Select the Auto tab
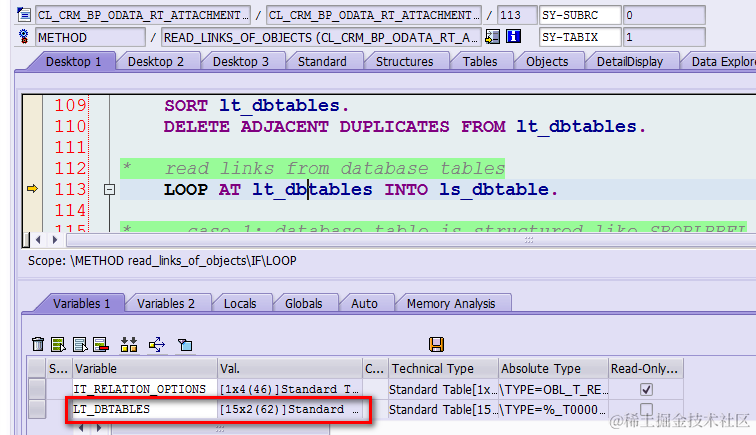Viewport: 756px width, 435px height. 364,303
